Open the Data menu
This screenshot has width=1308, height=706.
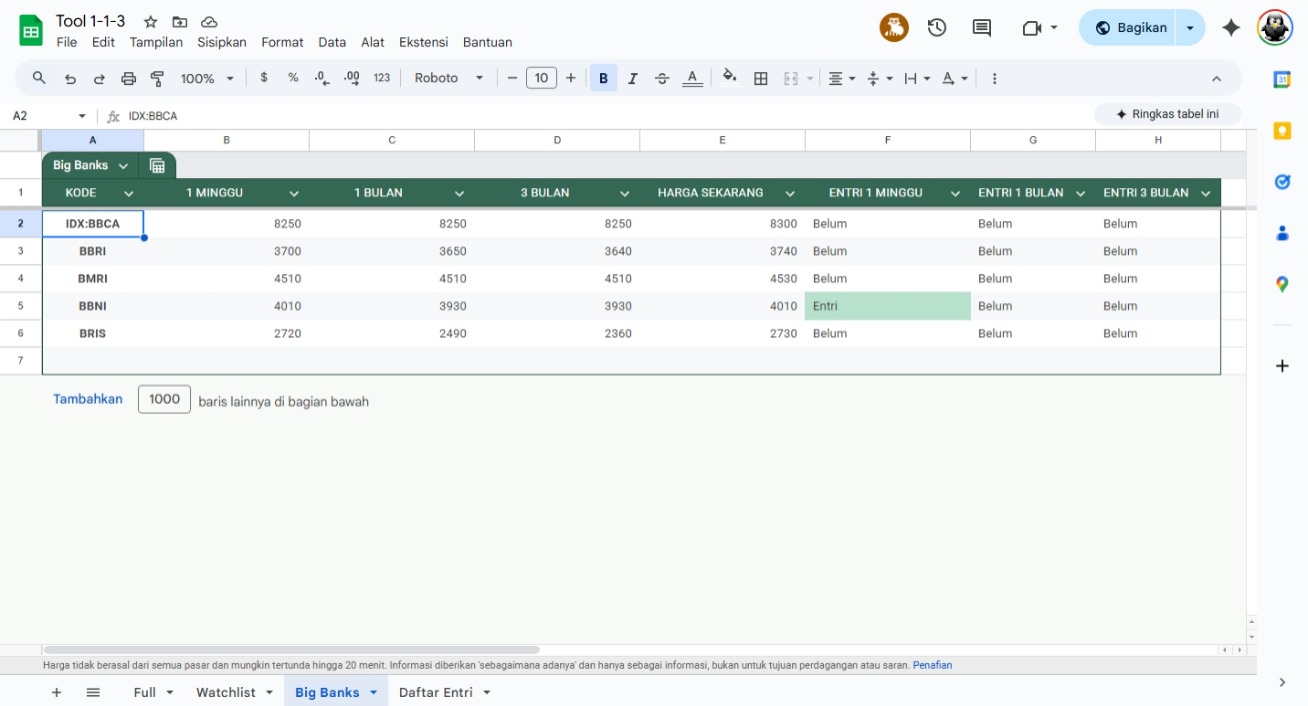(332, 42)
